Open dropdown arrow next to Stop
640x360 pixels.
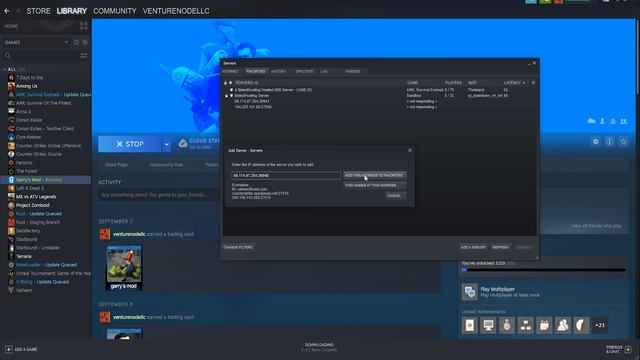[166, 144]
